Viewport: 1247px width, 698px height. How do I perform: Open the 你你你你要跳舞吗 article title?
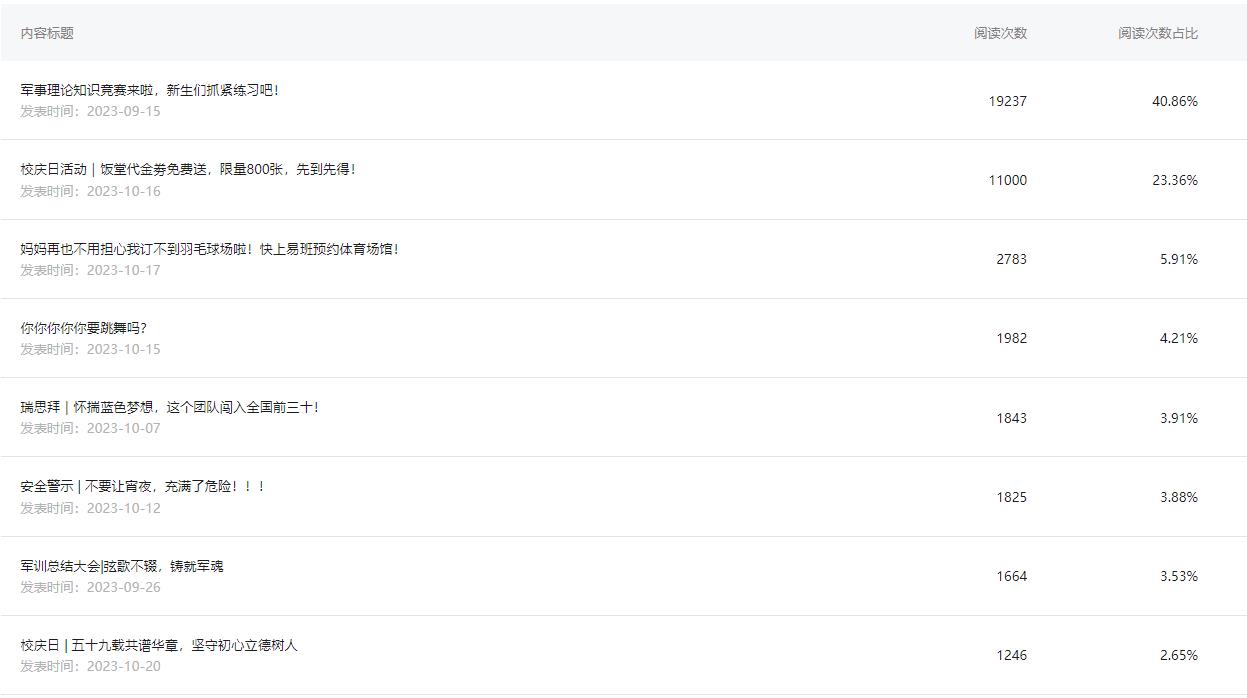point(84,328)
